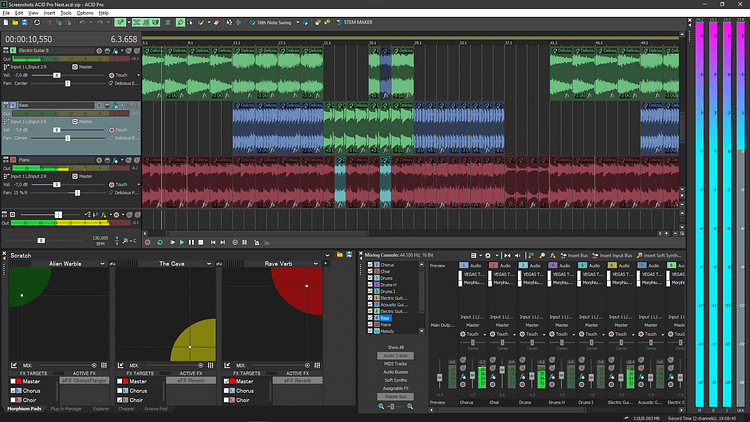Click Insert Bus in Mixing Console
Image resolution: width=750 pixels, height=422 pixels.
tap(574, 255)
